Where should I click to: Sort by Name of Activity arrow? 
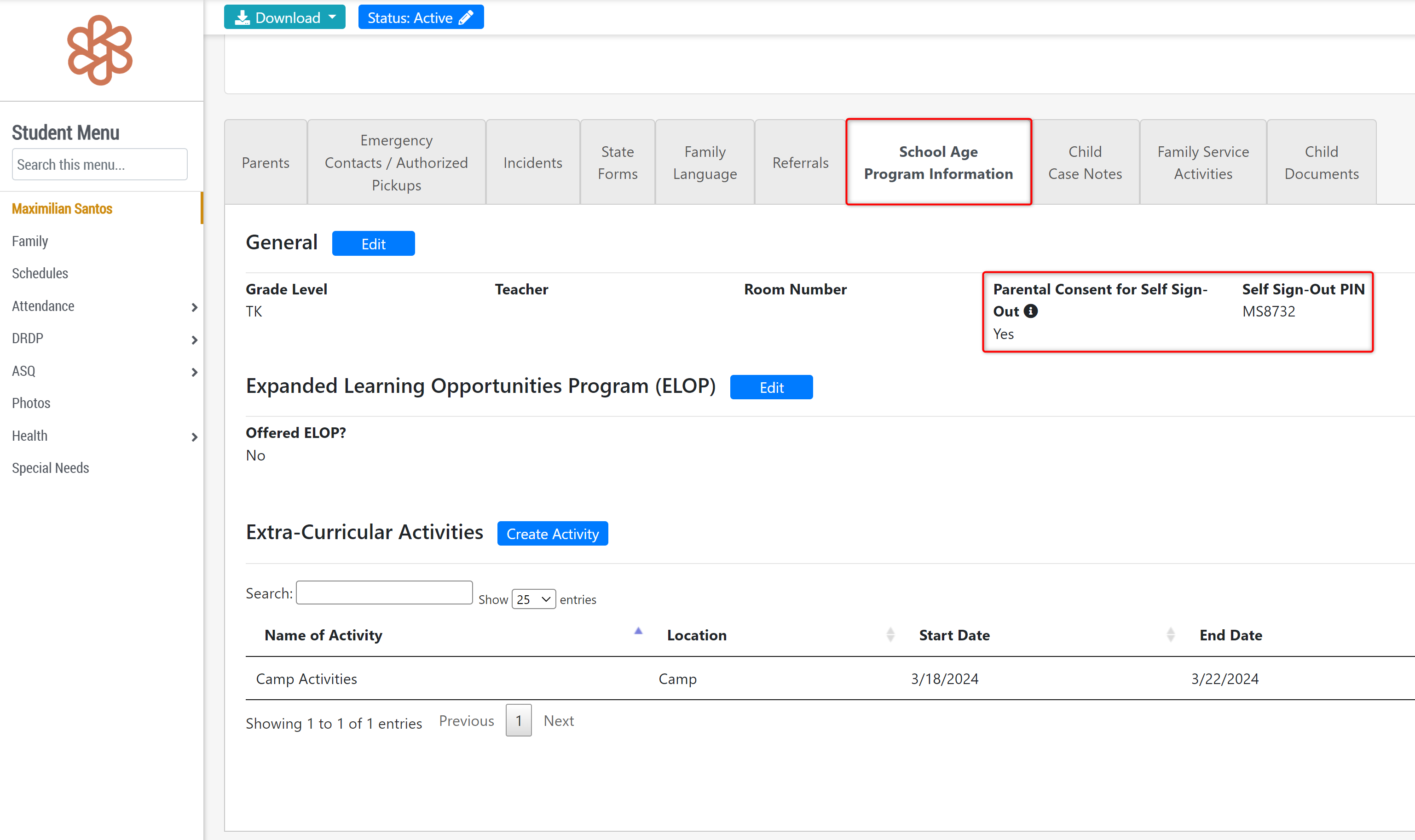[638, 631]
